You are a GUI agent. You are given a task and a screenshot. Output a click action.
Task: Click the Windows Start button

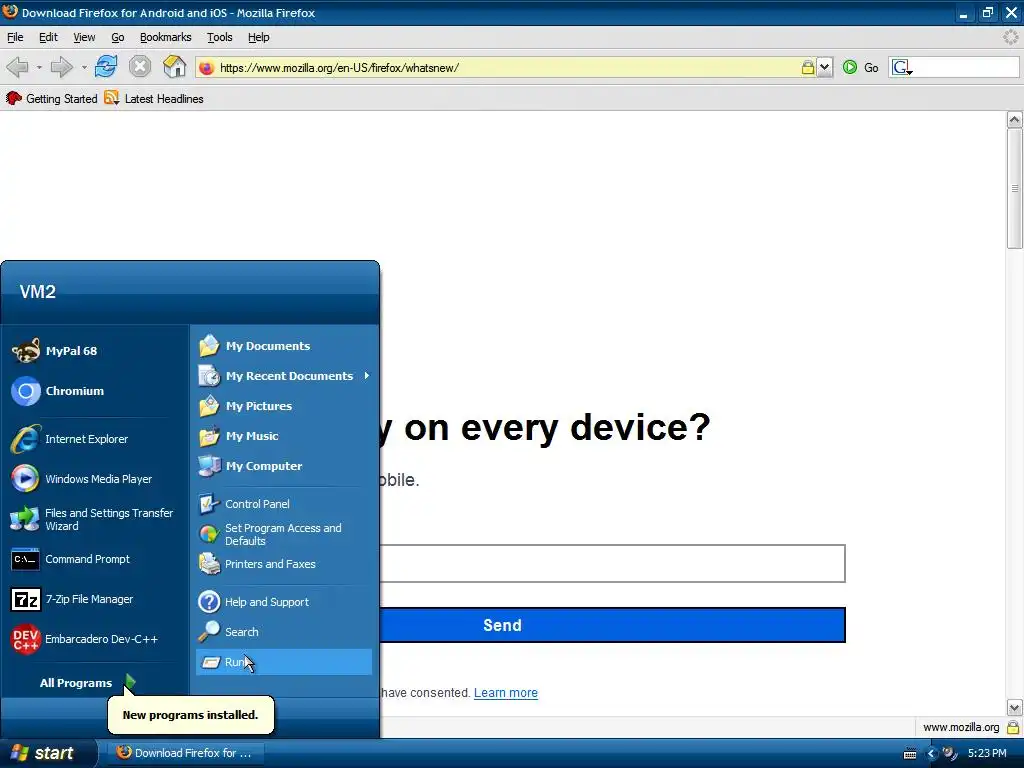pos(48,753)
